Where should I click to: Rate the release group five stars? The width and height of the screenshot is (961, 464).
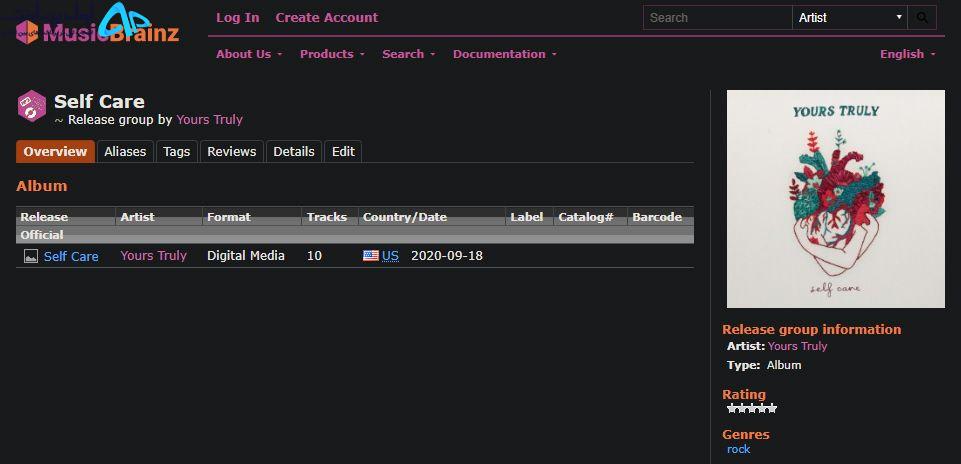(x=772, y=408)
